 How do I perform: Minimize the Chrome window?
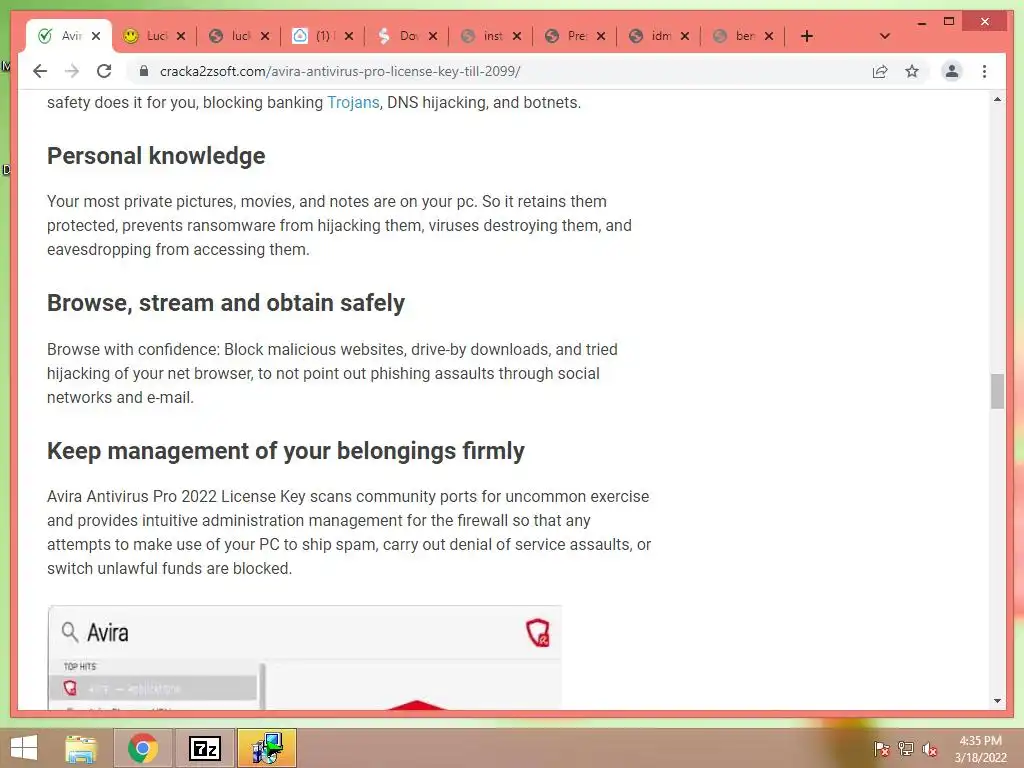coord(921,22)
